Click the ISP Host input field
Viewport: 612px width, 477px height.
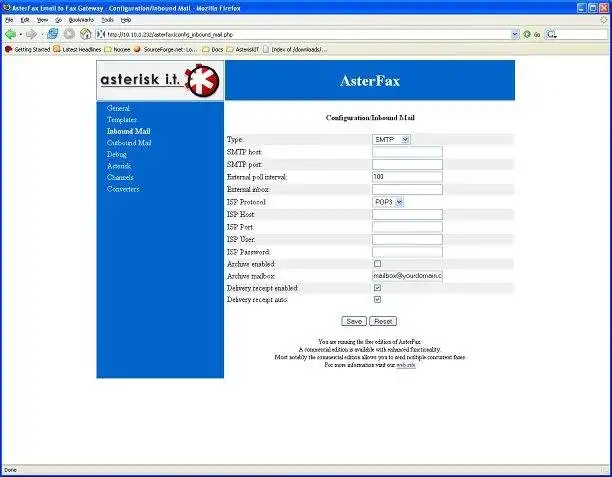click(407, 214)
